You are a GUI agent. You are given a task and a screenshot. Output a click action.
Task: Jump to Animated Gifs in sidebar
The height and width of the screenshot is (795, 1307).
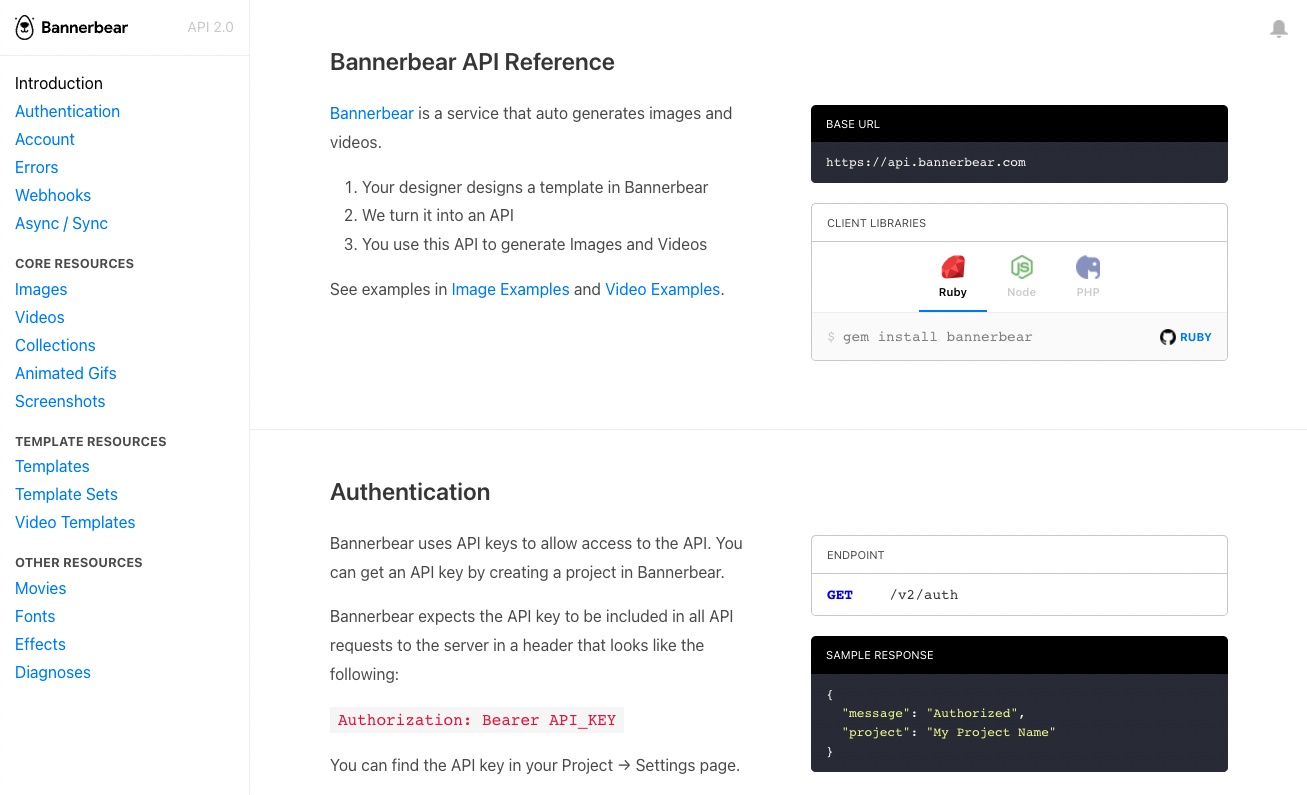pos(66,374)
